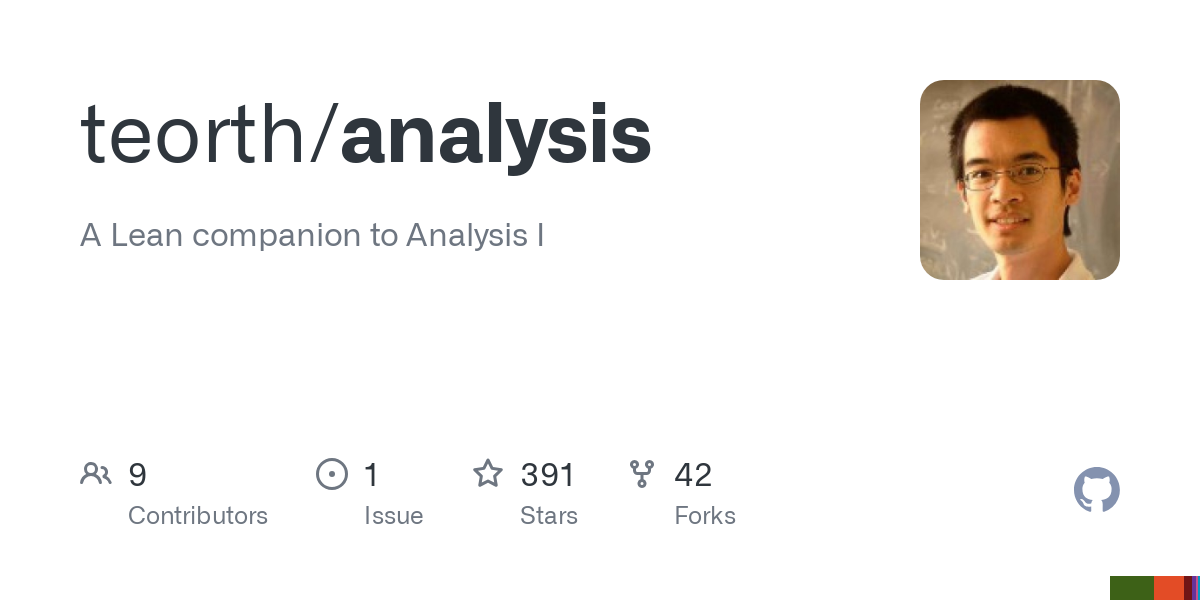Click the Contributors people icon

click(x=96, y=474)
